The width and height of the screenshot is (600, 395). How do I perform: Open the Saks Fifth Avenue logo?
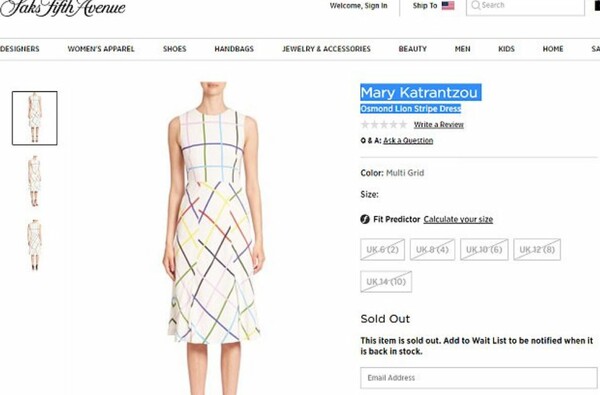tap(63, 8)
